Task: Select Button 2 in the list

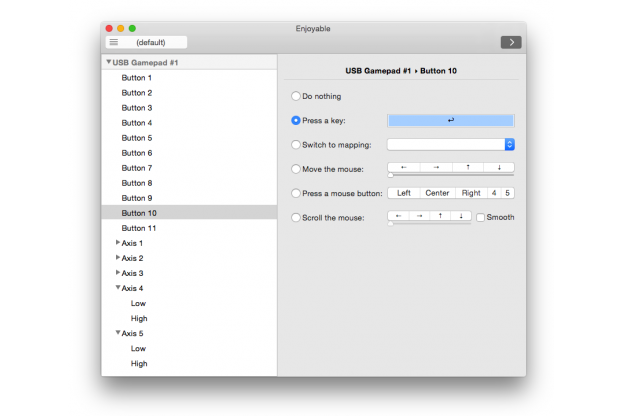Action: 189,93
